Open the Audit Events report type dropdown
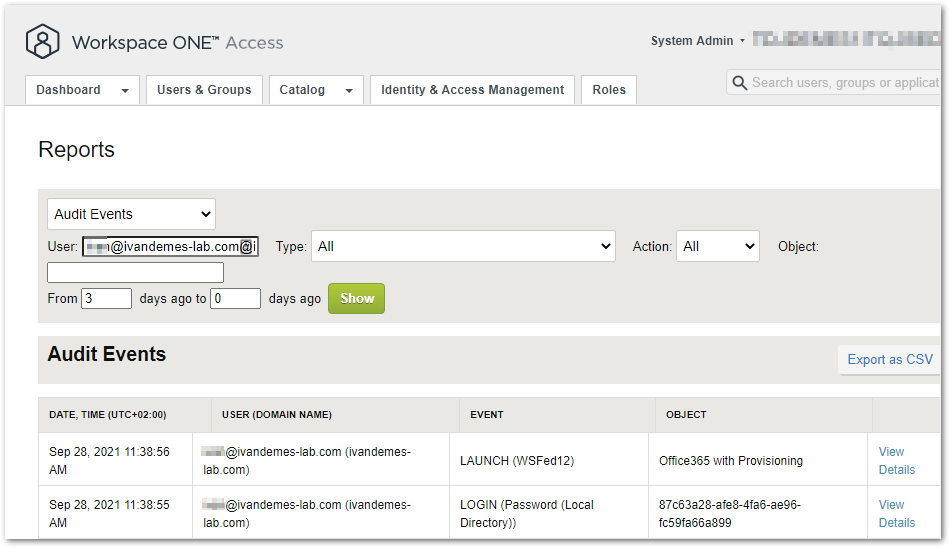This screenshot has width=950, height=548. [x=131, y=214]
